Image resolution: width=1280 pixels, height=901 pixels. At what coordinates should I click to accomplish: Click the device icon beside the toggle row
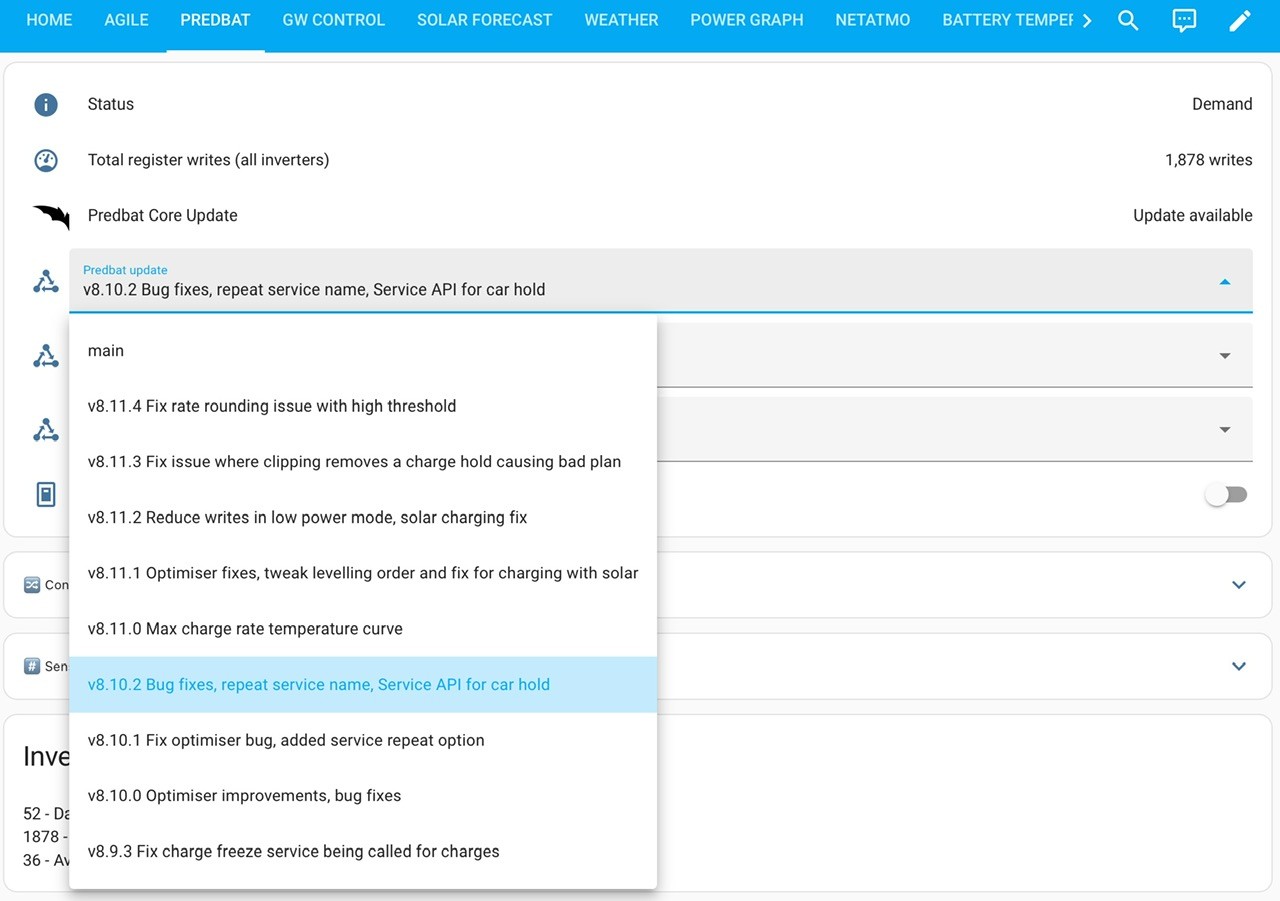pyautogui.click(x=46, y=494)
